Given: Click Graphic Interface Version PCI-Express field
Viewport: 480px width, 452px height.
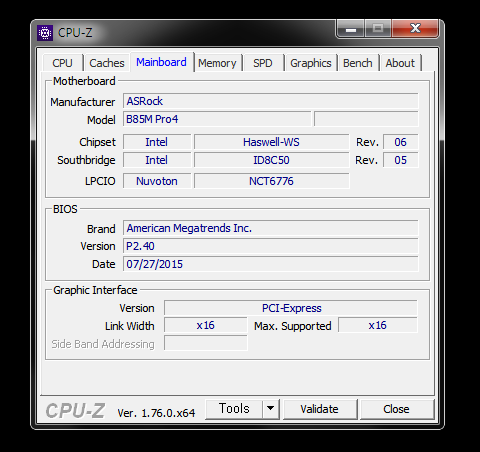Looking at the screenshot, I should click(x=291, y=308).
